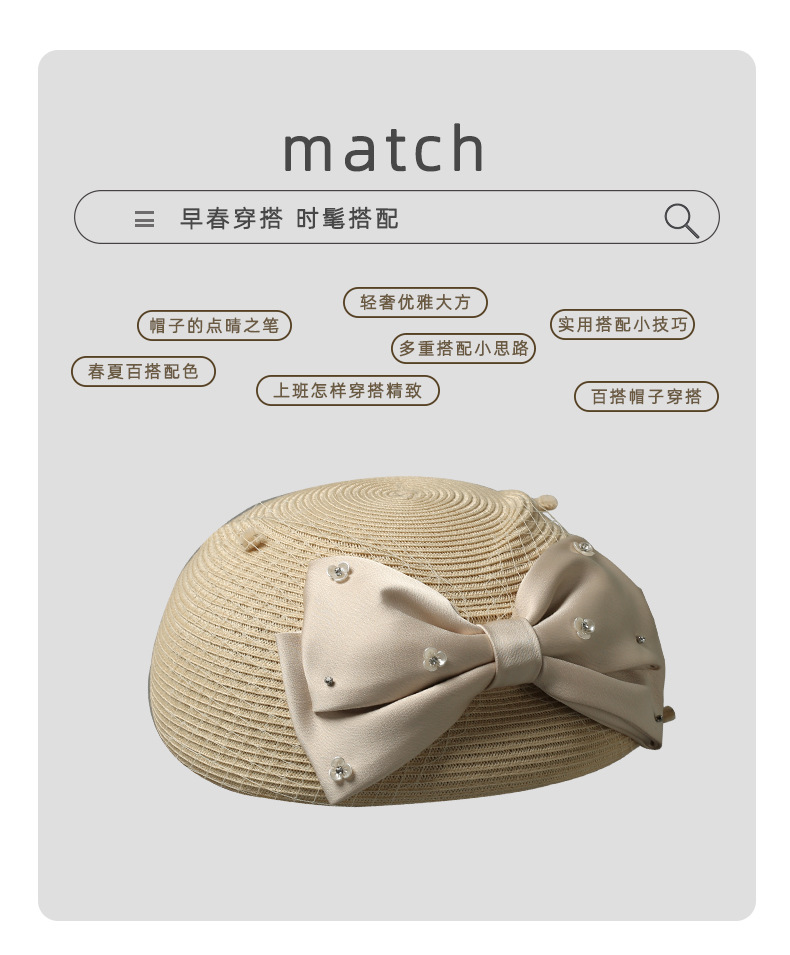This screenshot has width=790, height=955.
Task: Click the 春夏百搭配色 tag
Action: coord(143,371)
